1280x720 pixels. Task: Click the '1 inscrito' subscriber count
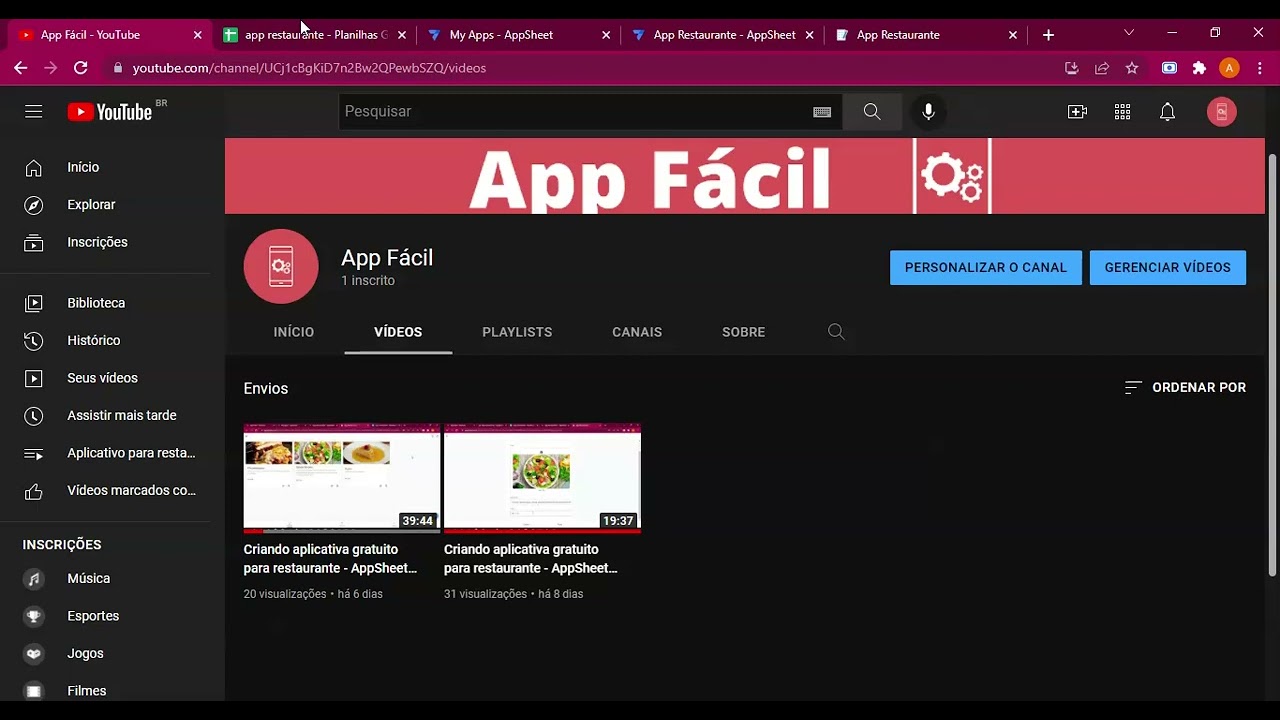(x=368, y=281)
